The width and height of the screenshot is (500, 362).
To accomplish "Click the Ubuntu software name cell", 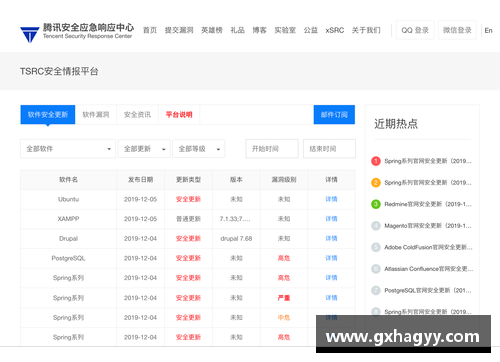I will point(68,199).
